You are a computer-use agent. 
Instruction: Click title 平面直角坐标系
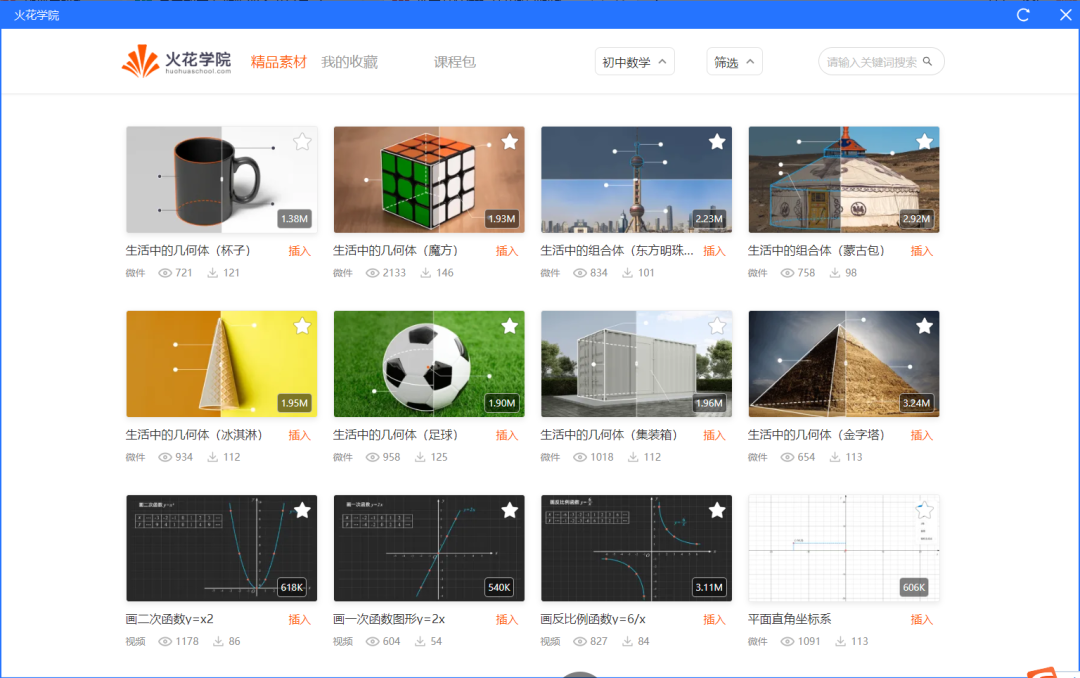(789, 619)
